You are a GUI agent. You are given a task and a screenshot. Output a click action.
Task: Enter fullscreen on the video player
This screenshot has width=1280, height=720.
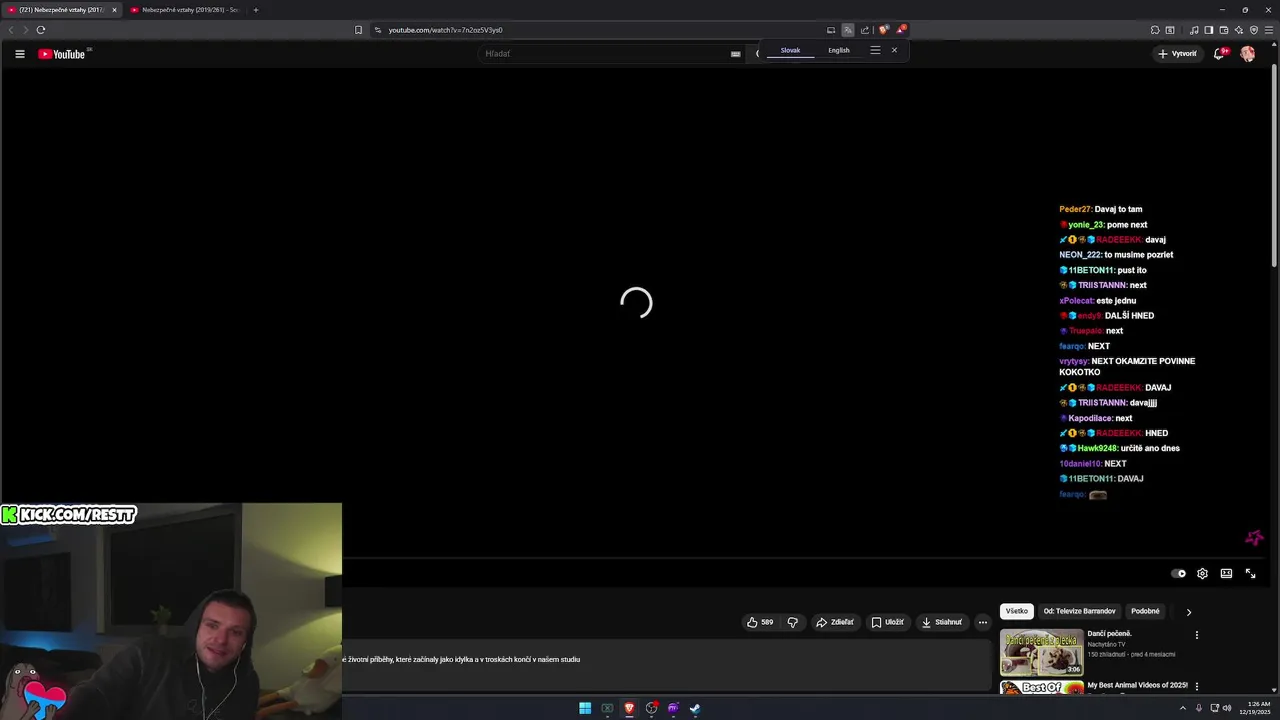(x=1250, y=574)
